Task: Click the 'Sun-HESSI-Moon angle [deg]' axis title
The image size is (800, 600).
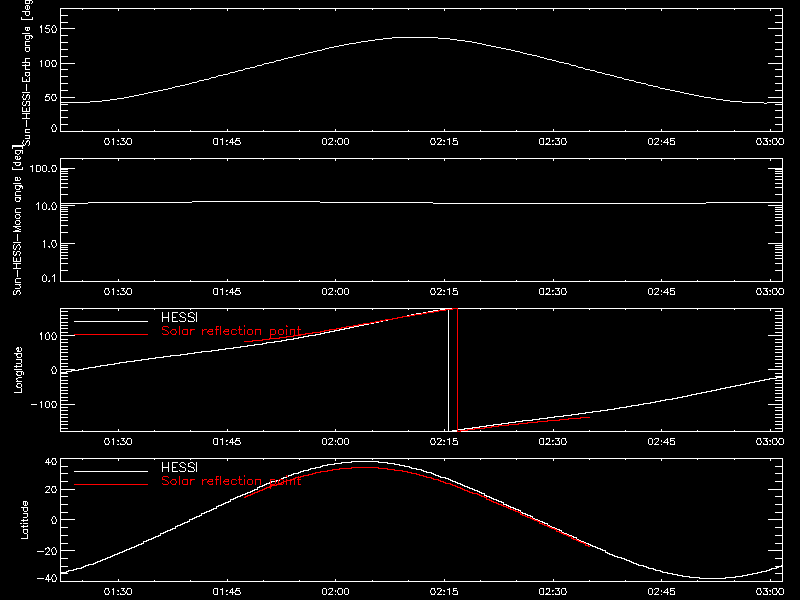Action: point(17,221)
